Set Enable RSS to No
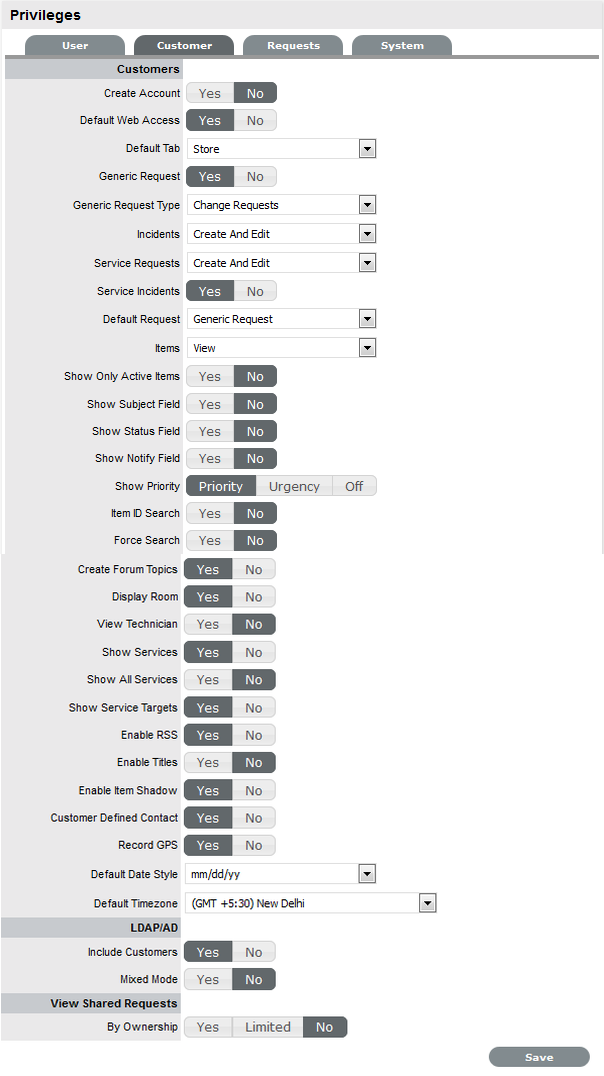The image size is (604, 1076). click(254, 735)
